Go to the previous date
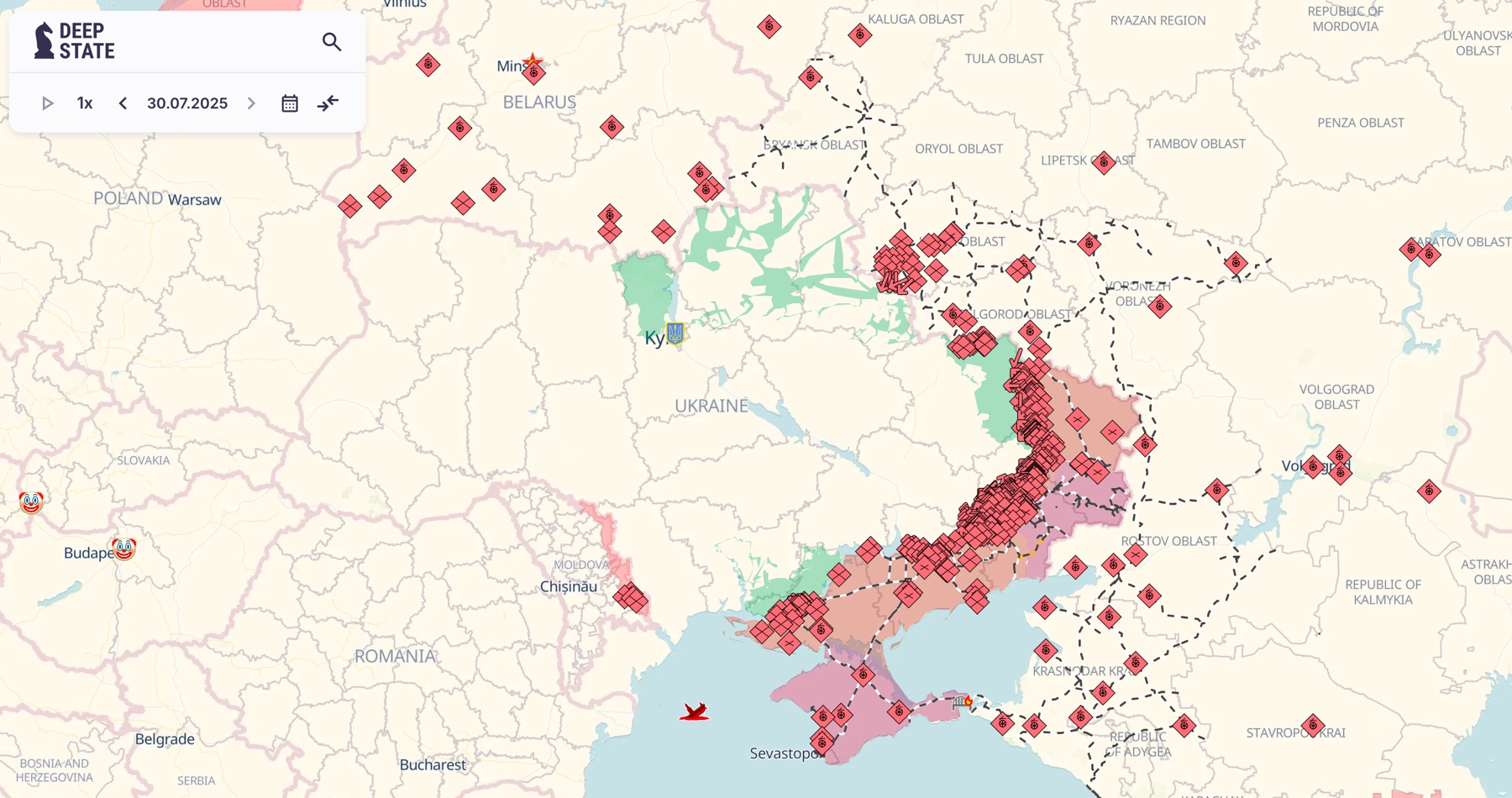This screenshot has width=1512, height=798. [x=123, y=103]
